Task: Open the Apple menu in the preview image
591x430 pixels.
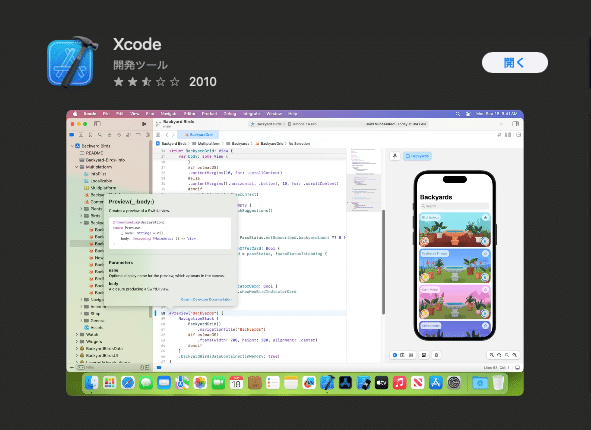Action: tap(75, 114)
